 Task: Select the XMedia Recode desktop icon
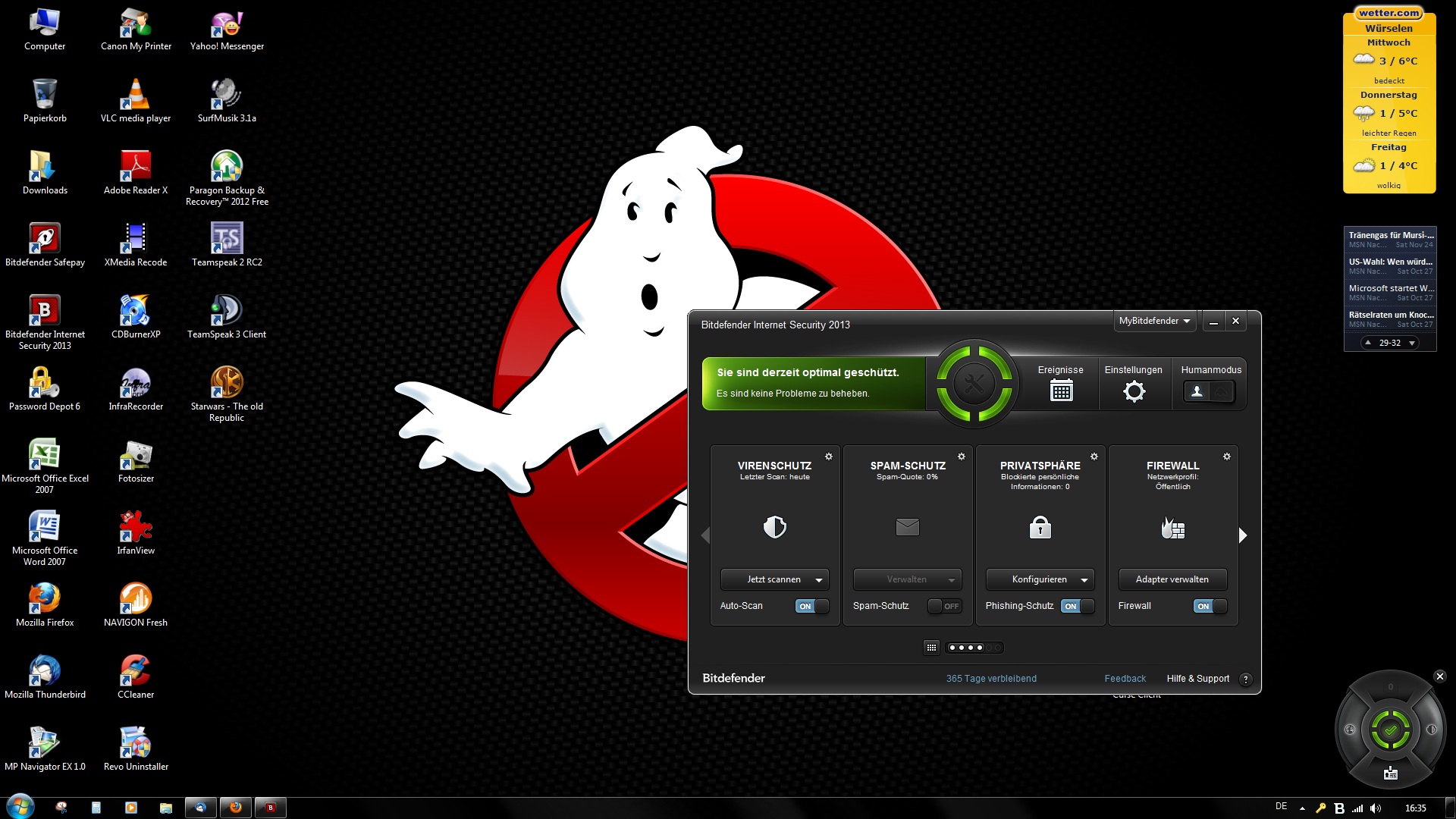coord(136,244)
